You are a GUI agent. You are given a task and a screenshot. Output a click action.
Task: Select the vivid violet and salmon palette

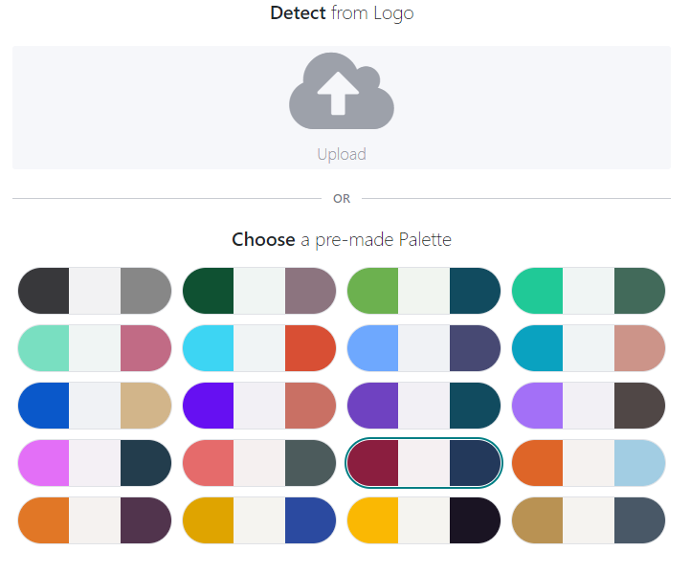click(x=259, y=405)
